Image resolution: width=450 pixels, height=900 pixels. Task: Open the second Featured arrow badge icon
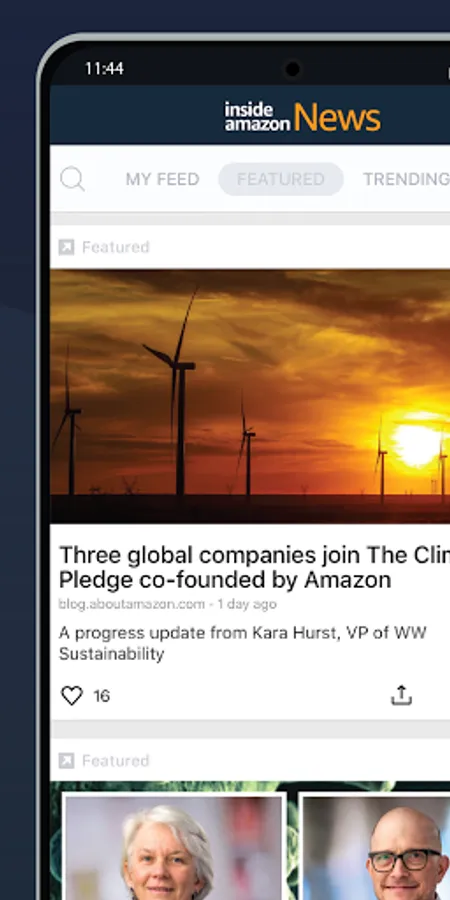click(67, 761)
